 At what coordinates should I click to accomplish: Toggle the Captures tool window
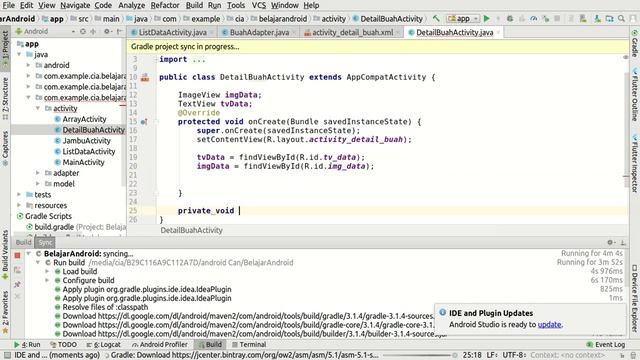[x=5, y=148]
